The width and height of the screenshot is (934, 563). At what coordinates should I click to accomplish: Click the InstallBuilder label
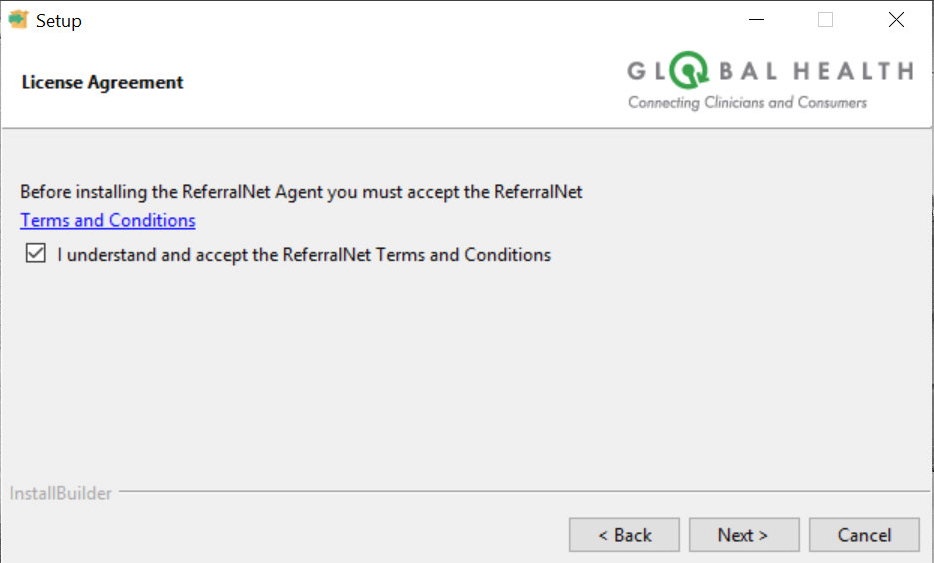61,493
